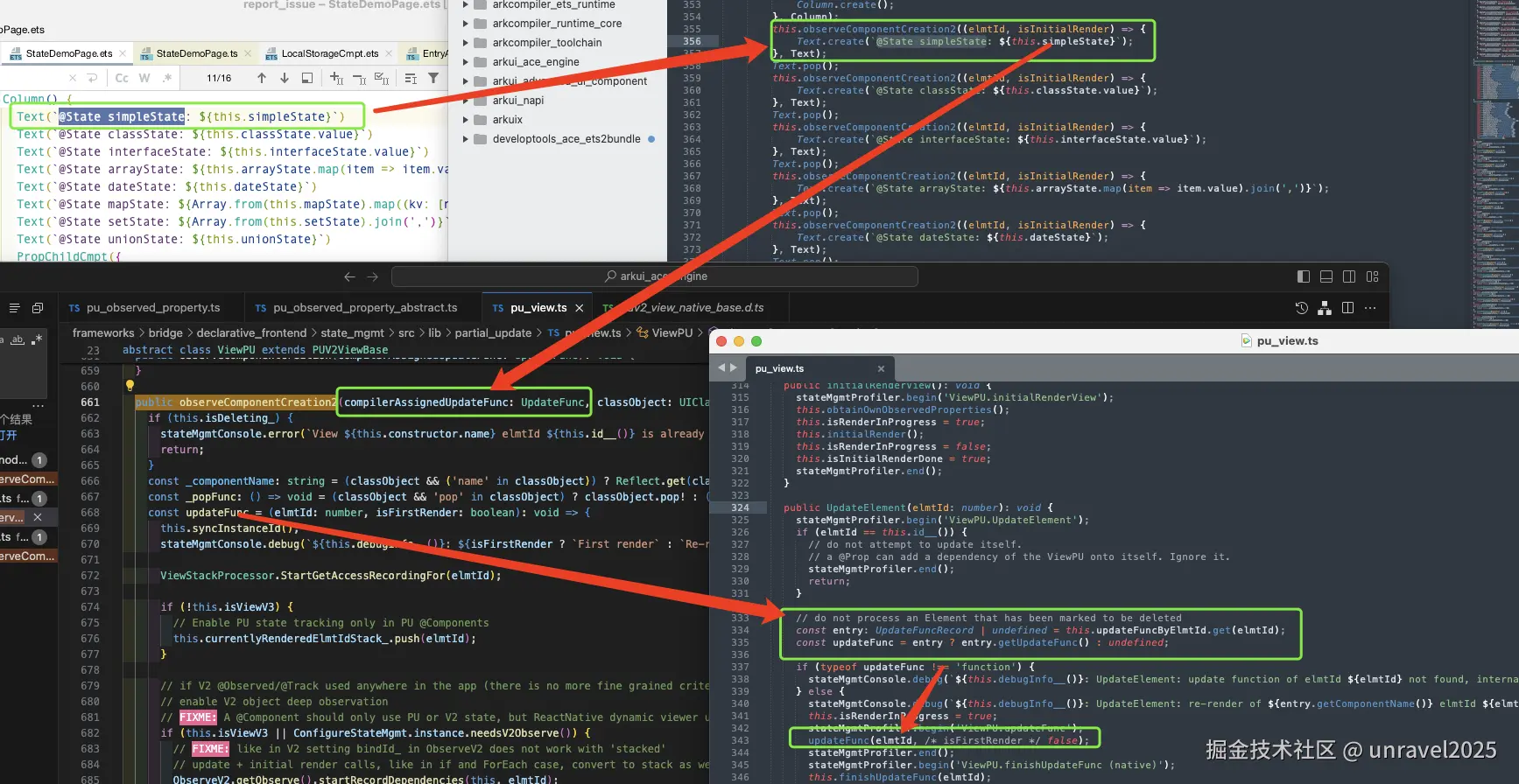Click line number 661 in VS Code gutter
The height and width of the screenshot is (784, 1519).
[x=90, y=402]
